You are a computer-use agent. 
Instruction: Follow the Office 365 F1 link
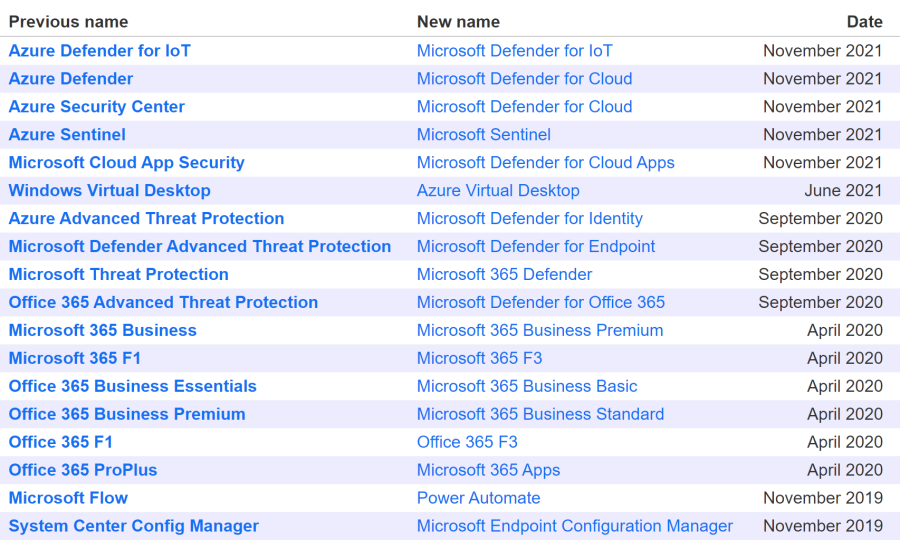[x=61, y=442]
